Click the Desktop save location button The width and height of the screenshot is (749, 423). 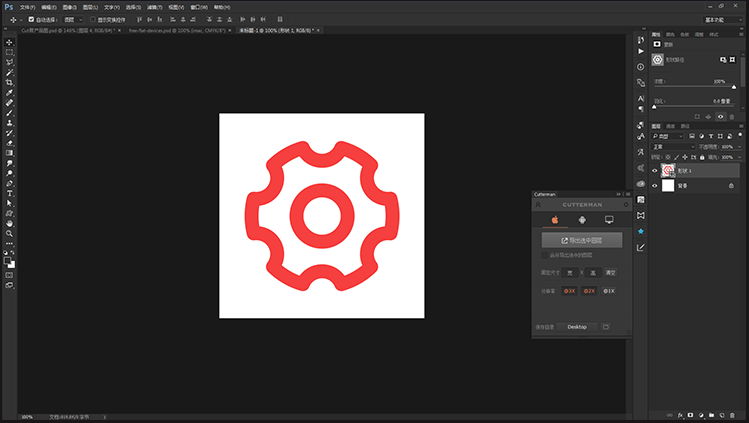click(x=577, y=327)
